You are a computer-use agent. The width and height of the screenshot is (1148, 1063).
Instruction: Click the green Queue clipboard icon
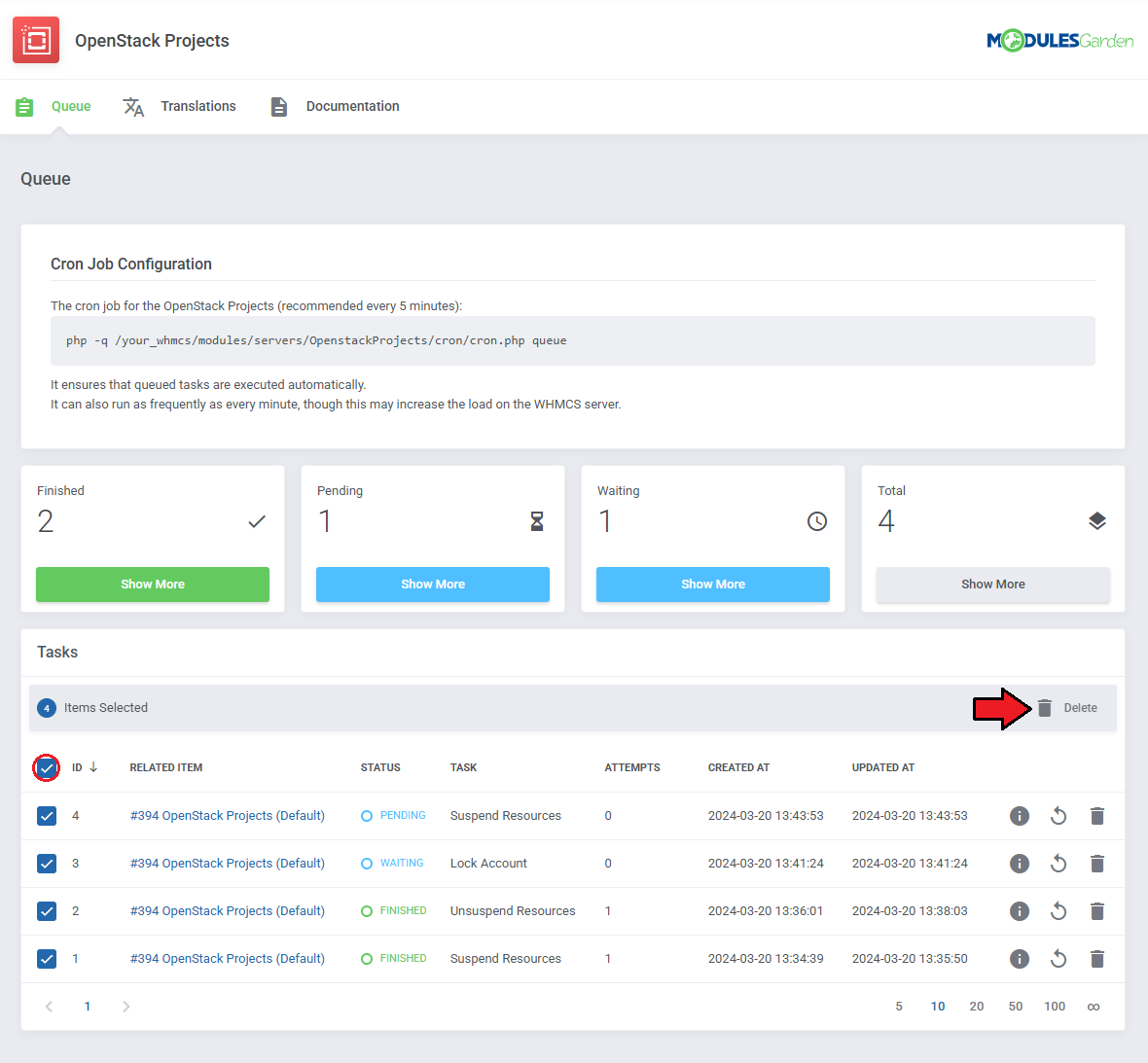click(24, 107)
